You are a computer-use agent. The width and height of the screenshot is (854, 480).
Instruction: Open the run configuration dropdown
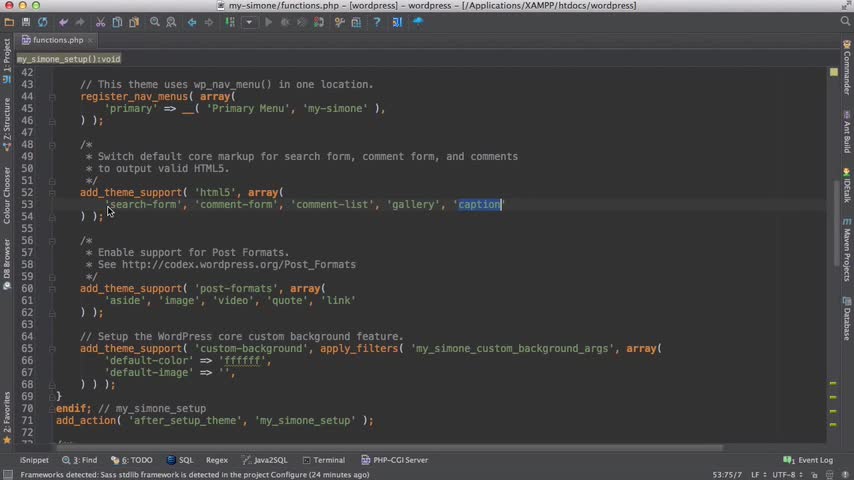249,22
